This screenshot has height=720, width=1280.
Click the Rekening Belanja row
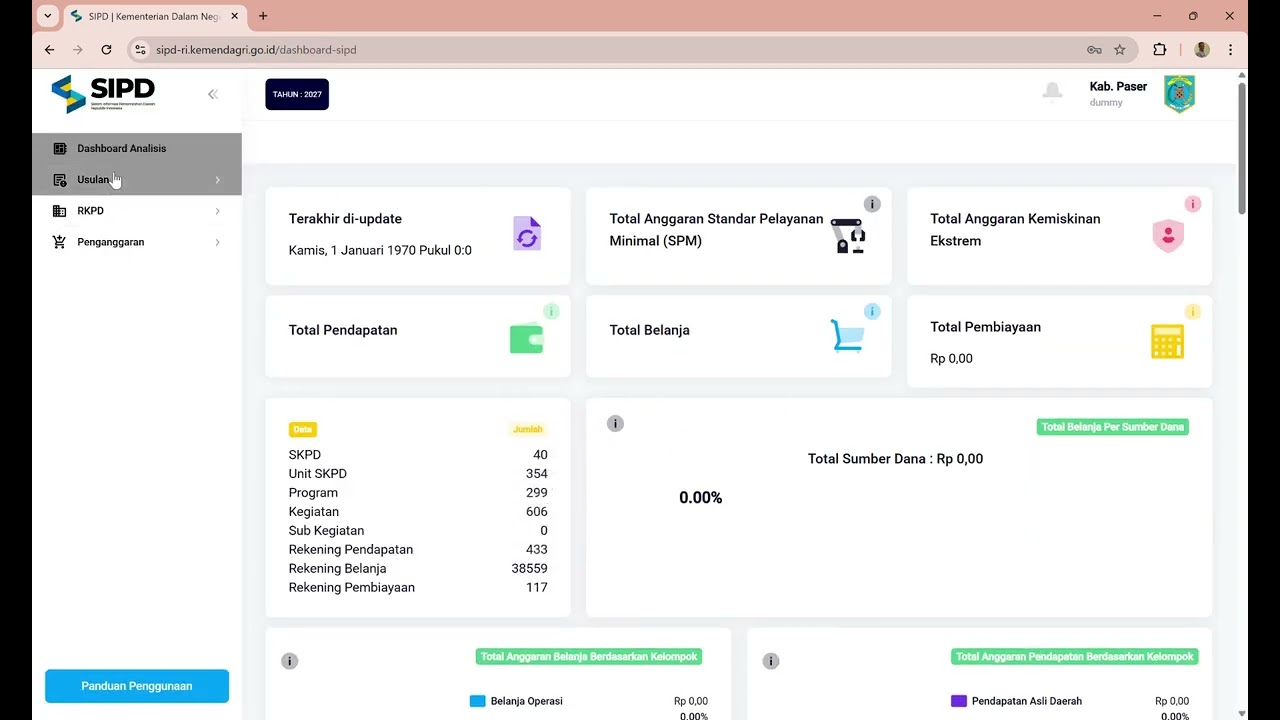tap(418, 568)
